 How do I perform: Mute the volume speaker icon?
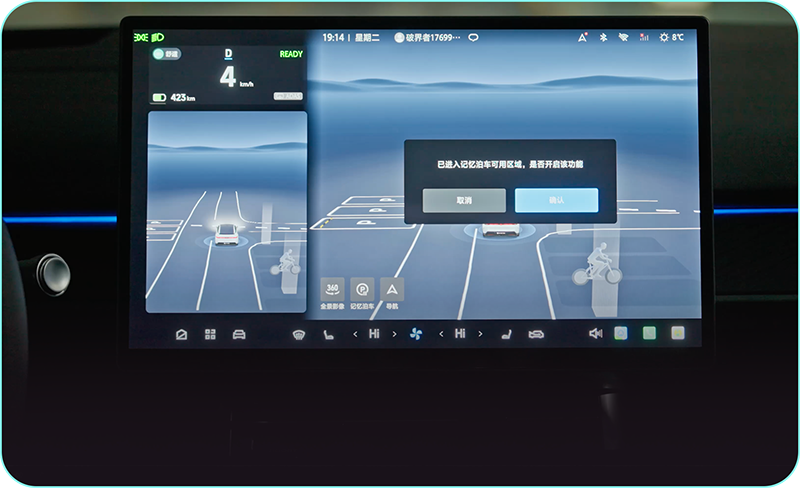(x=596, y=334)
